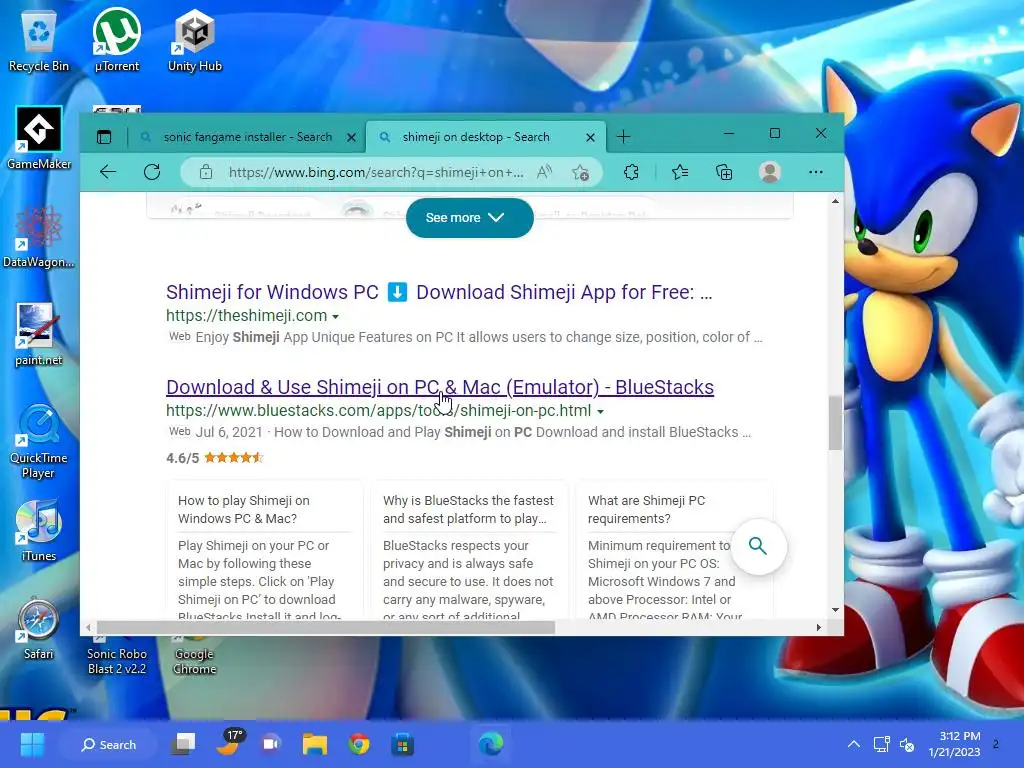Viewport: 1024px width, 768px height.
Task: Open the Read aloud icon in the address bar
Action: tap(544, 172)
